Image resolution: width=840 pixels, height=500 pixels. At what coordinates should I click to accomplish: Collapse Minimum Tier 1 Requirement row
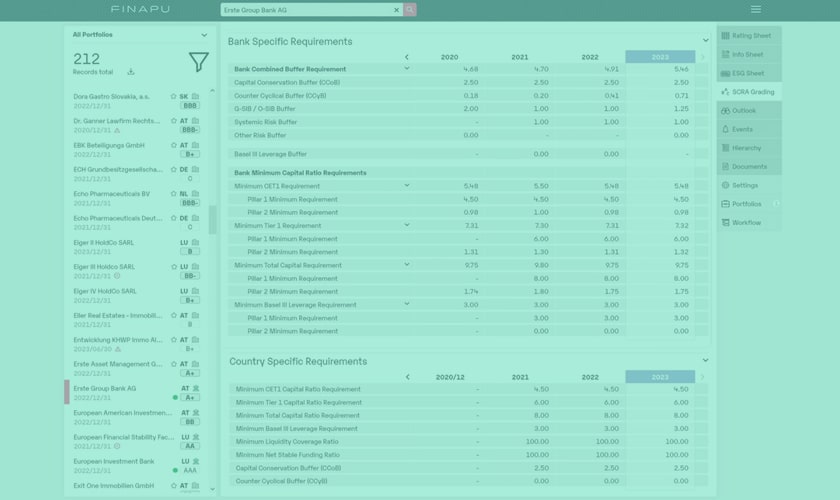[x=407, y=225]
